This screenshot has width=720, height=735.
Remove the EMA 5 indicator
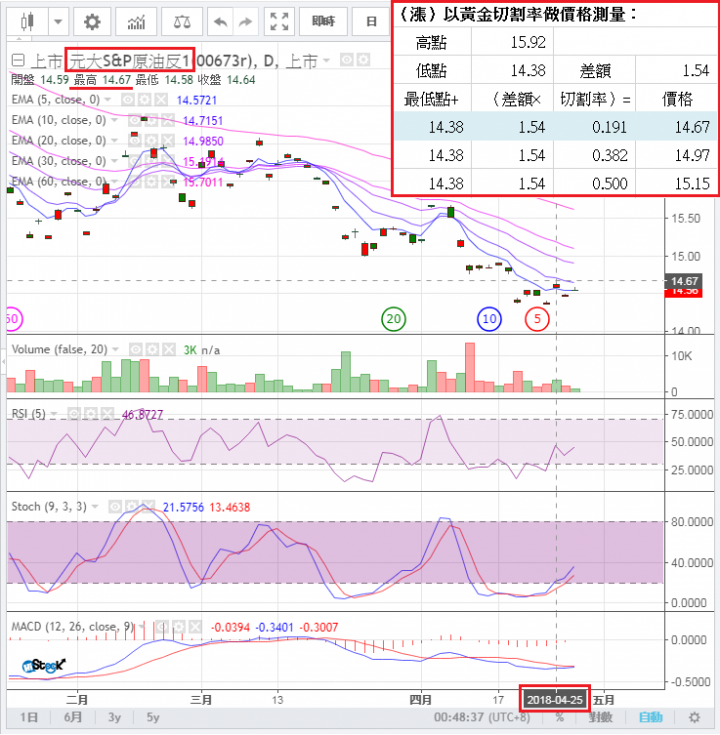(x=161, y=99)
